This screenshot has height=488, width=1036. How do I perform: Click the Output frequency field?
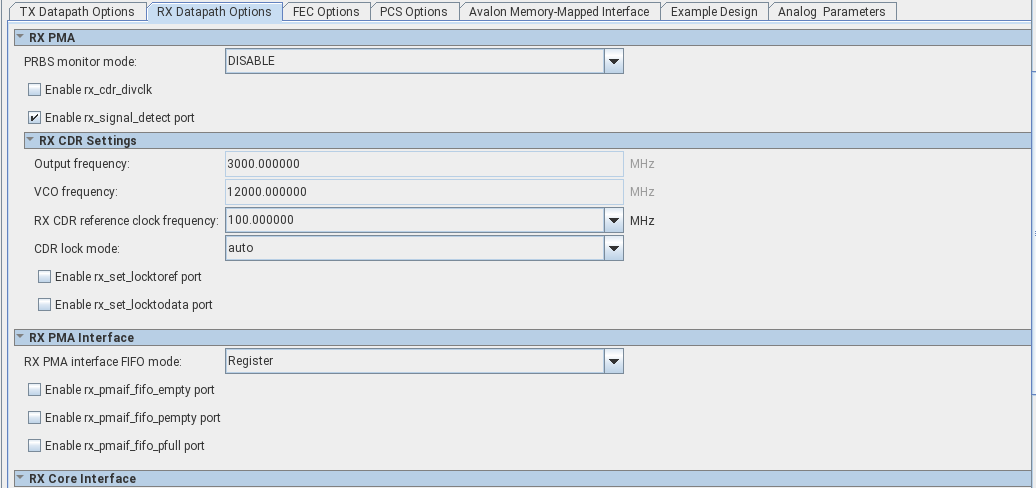click(x=424, y=164)
